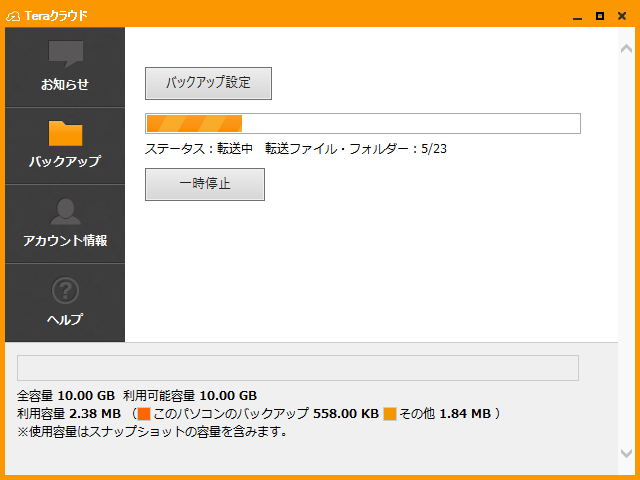Select the バックアップ sidebar label
Viewport: 640px width, 480px height.
[65, 161]
